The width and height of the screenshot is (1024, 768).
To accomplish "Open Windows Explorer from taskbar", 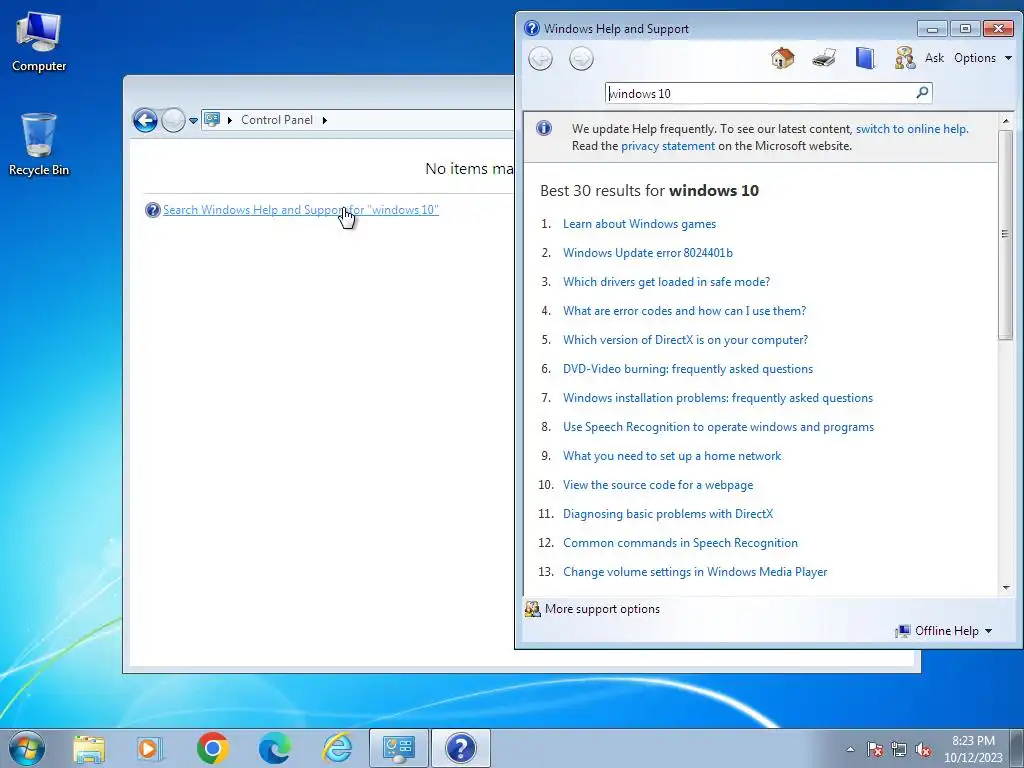I will tap(89, 748).
